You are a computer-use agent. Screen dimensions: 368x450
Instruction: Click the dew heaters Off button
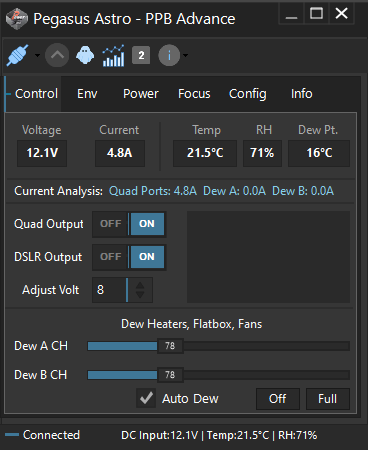[x=278, y=399]
